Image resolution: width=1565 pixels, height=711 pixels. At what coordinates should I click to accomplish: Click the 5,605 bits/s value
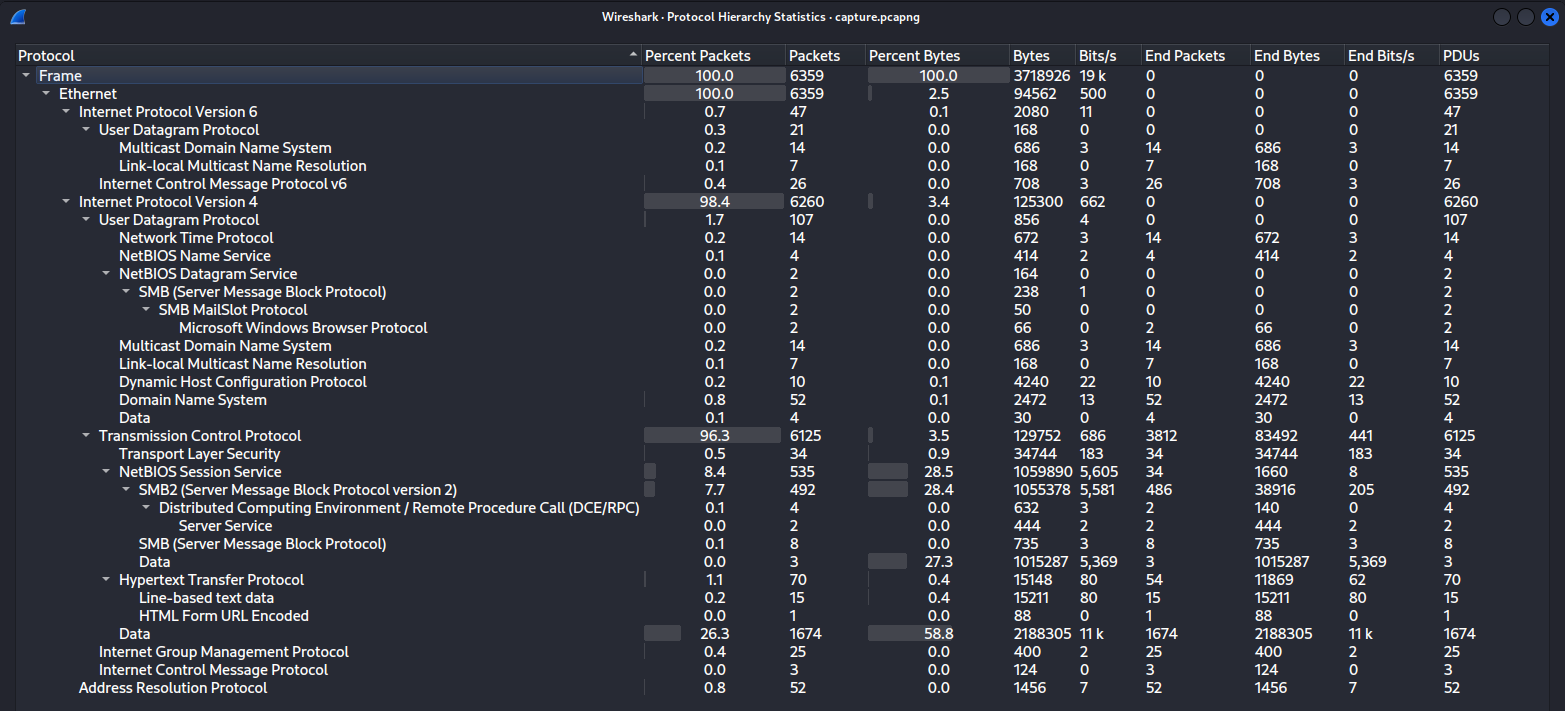click(x=1097, y=472)
